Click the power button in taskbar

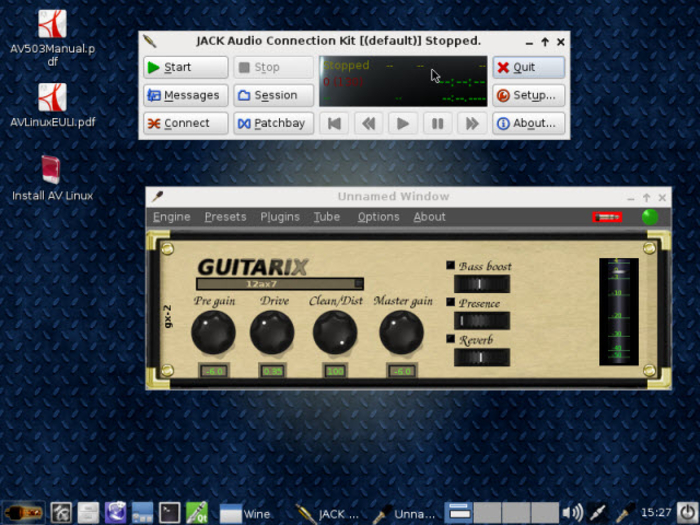click(686, 513)
